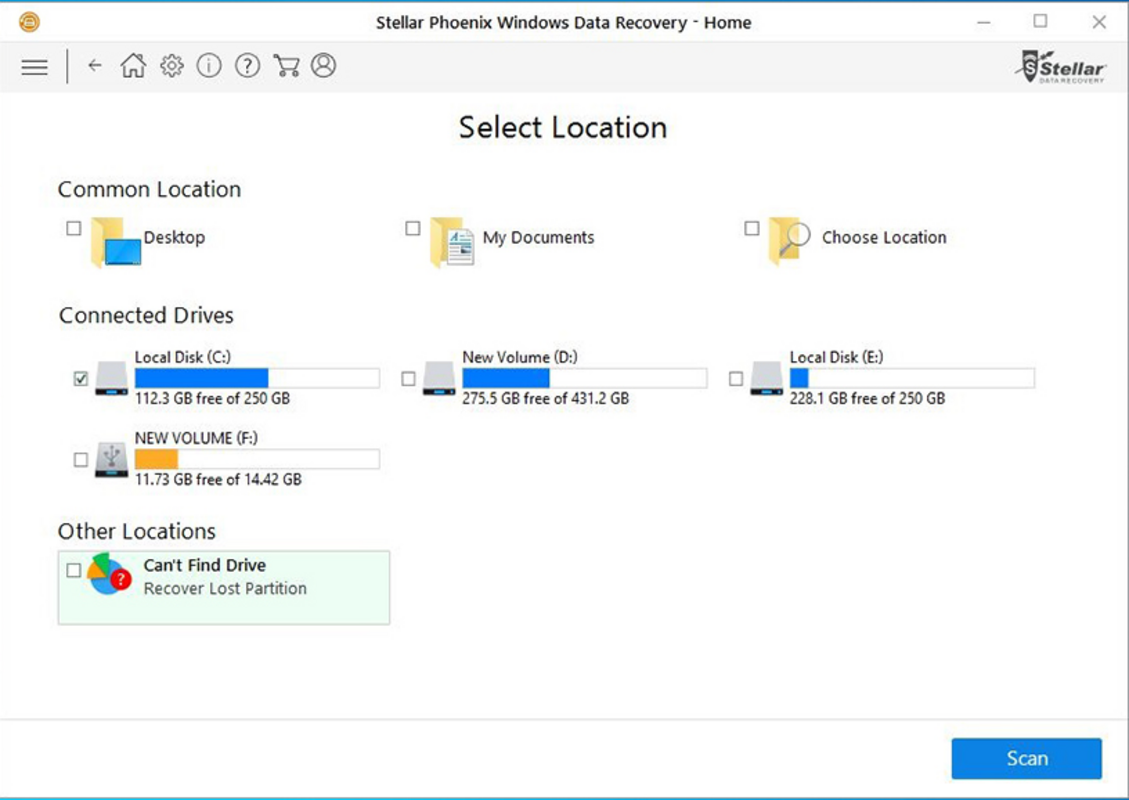Click the app icon in the title bar
Viewport: 1129px width, 800px height.
click(30, 22)
